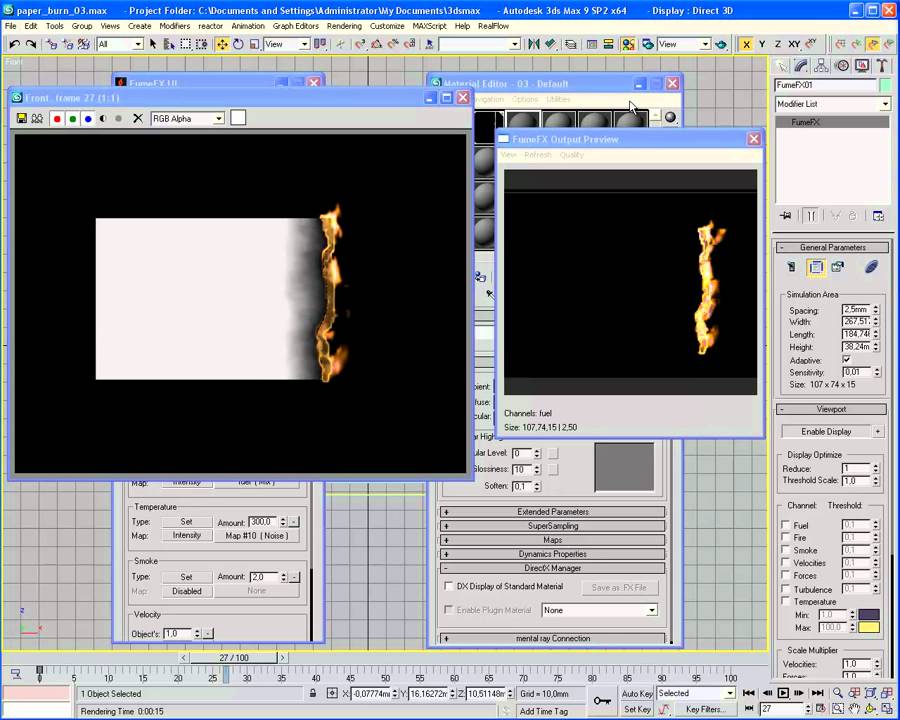This screenshot has height=720, width=900.
Task: Enable the Adaptive checkbox
Action: pos(846,359)
